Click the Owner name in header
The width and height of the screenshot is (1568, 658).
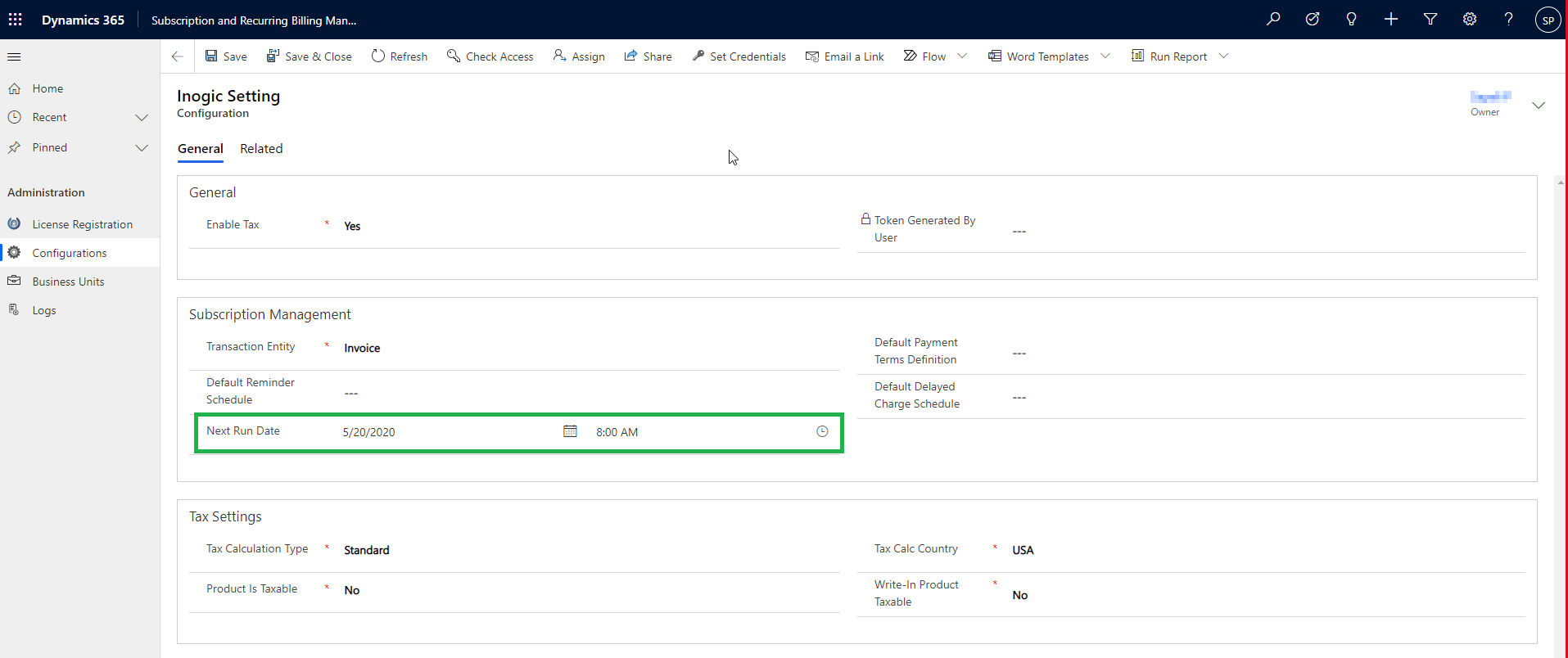(1490, 97)
